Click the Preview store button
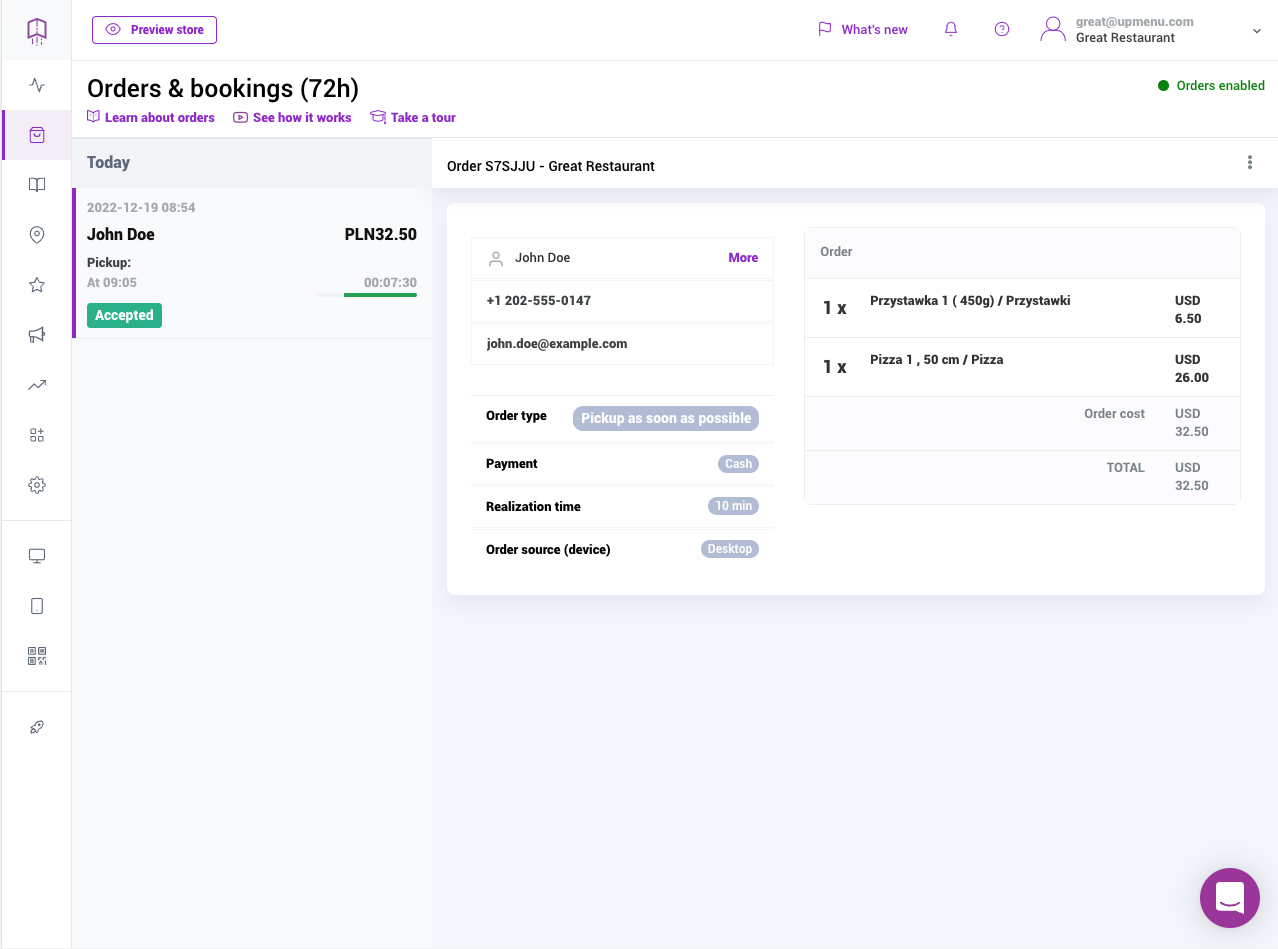This screenshot has width=1278, height=949. 154,30
